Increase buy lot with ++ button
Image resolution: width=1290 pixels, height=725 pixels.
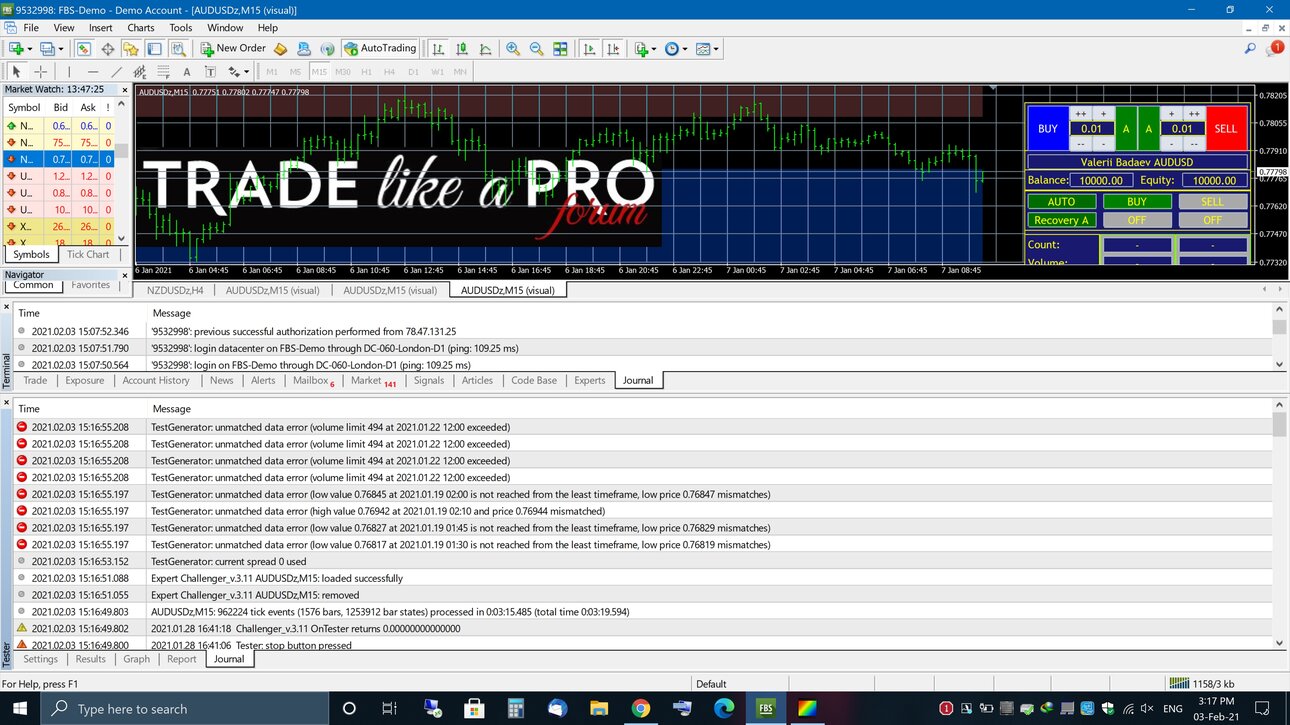coord(1081,113)
